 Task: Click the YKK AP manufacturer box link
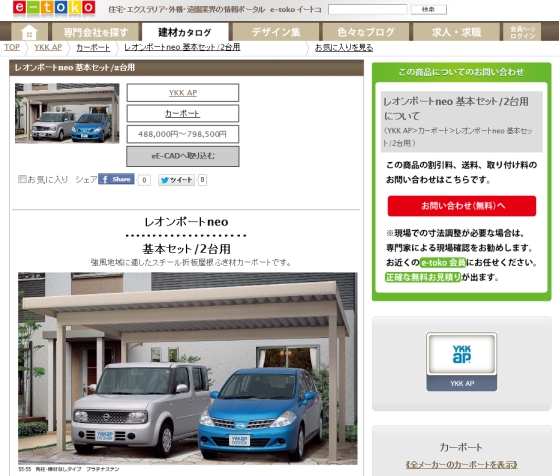pyautogui.click(x=183, y=93)
